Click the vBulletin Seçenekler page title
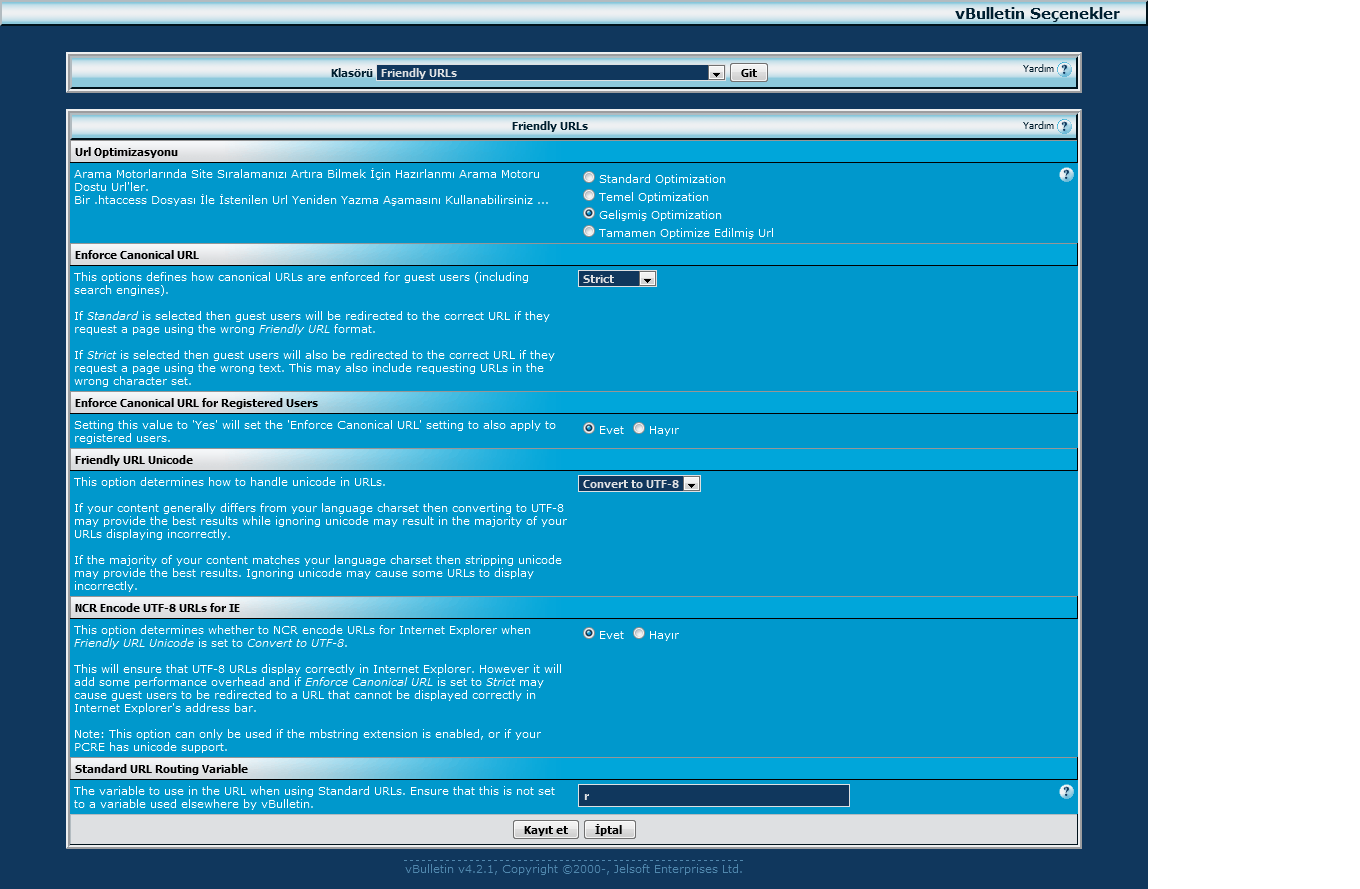 pos(1037,14)
